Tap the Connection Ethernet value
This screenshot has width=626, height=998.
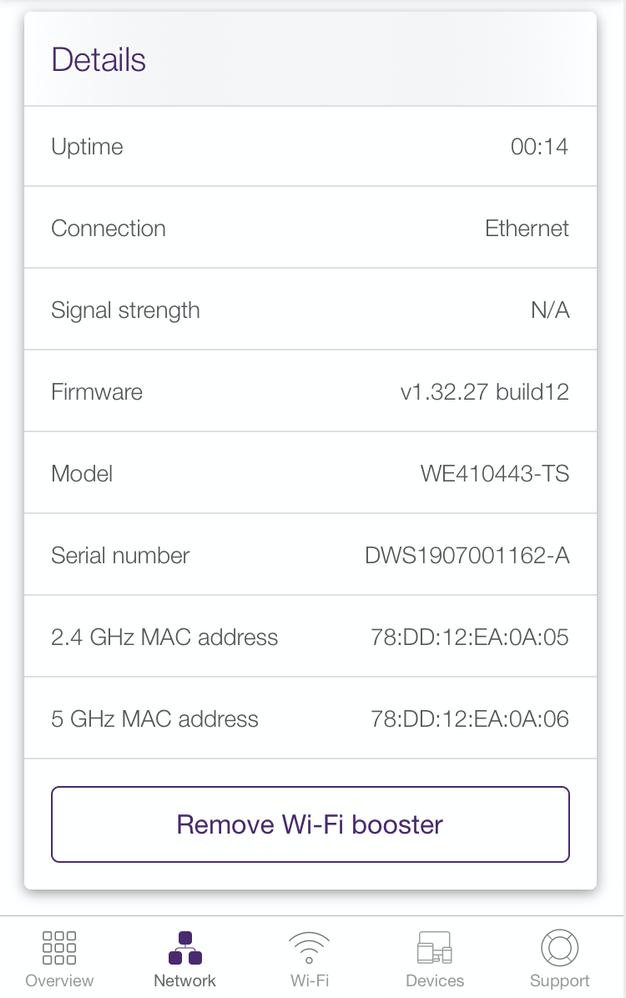point(527,228)
